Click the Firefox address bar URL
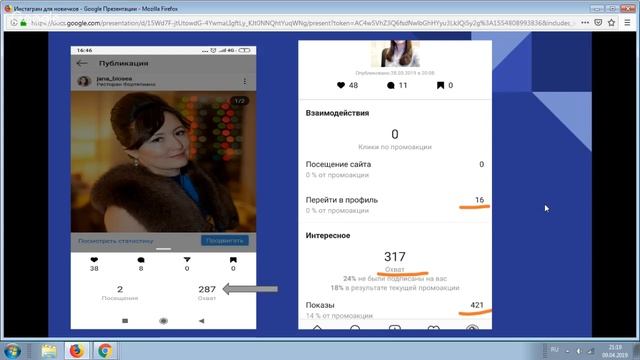640x360 pixels. 302,23
